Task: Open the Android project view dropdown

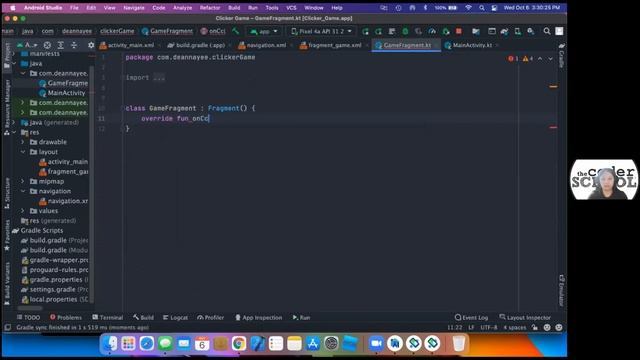Action: [27, 45]
